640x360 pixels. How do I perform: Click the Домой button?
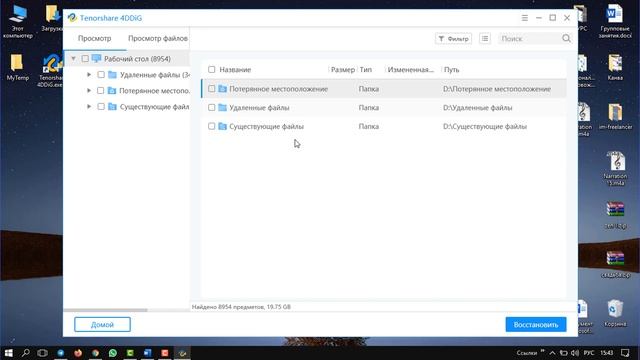102,324
